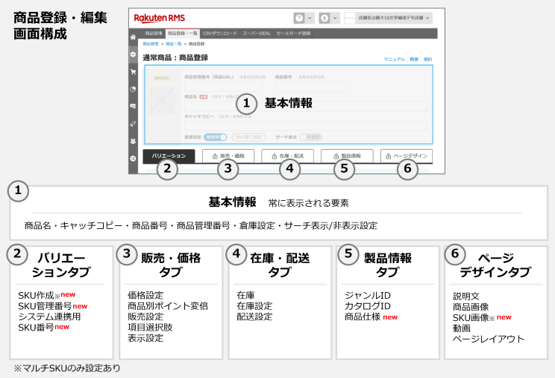The image size is (555, 378).
Task: Click the '説明文' text
Action: [466, 296]
